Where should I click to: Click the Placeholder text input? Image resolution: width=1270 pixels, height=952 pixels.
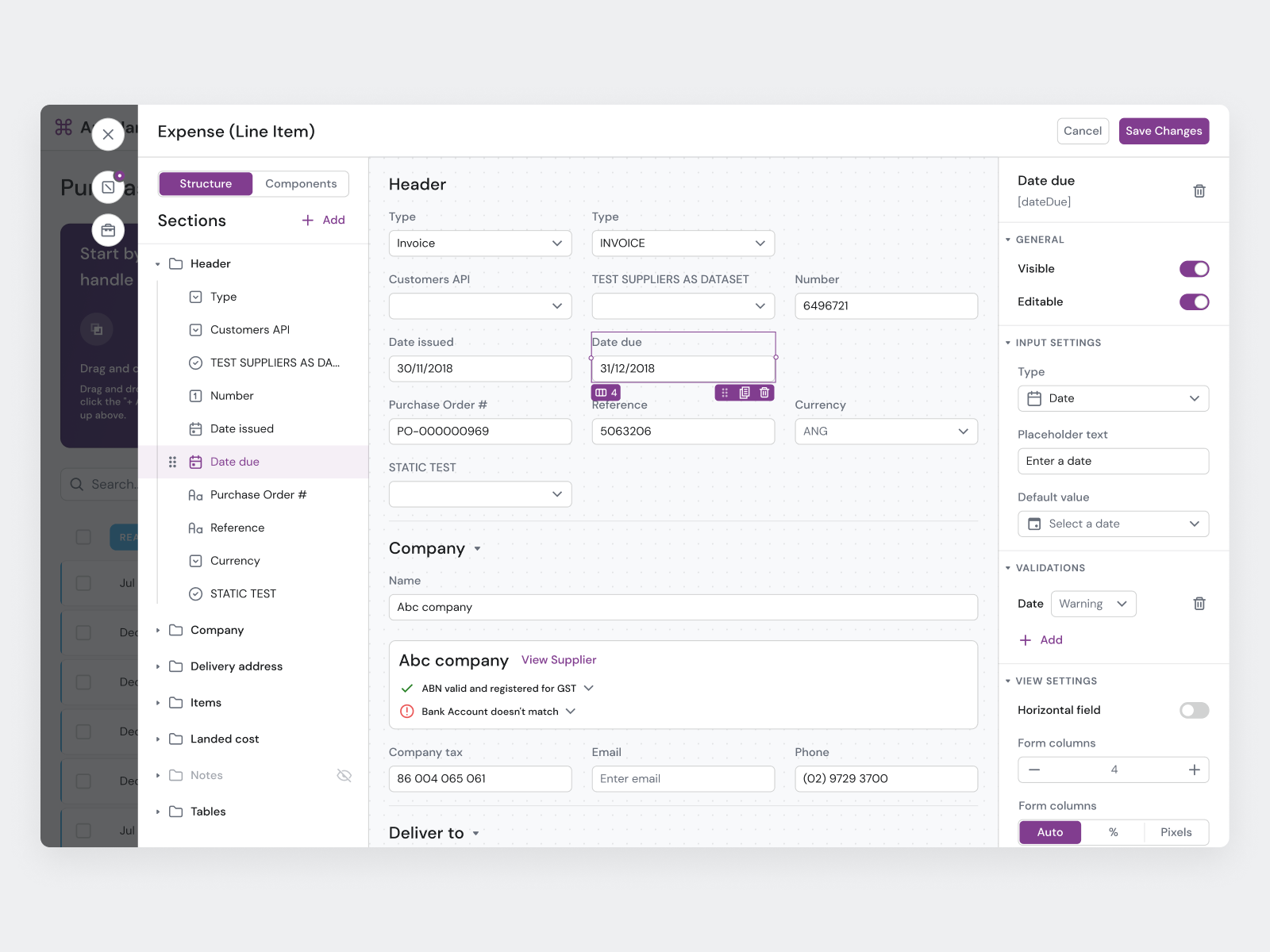click(1114, 461)
